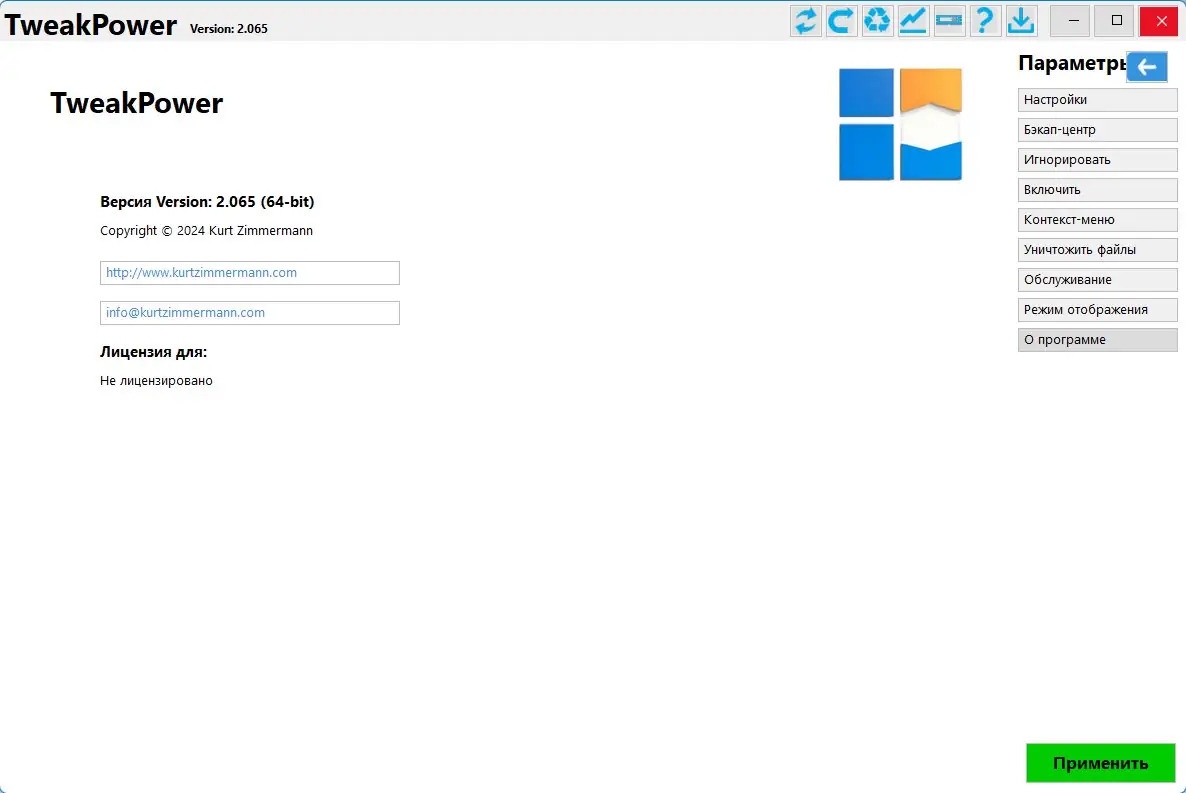This screenshot has height=793, width=1186.
Task: Open the Бэкап-центр section
Action: coord(1098,129)
